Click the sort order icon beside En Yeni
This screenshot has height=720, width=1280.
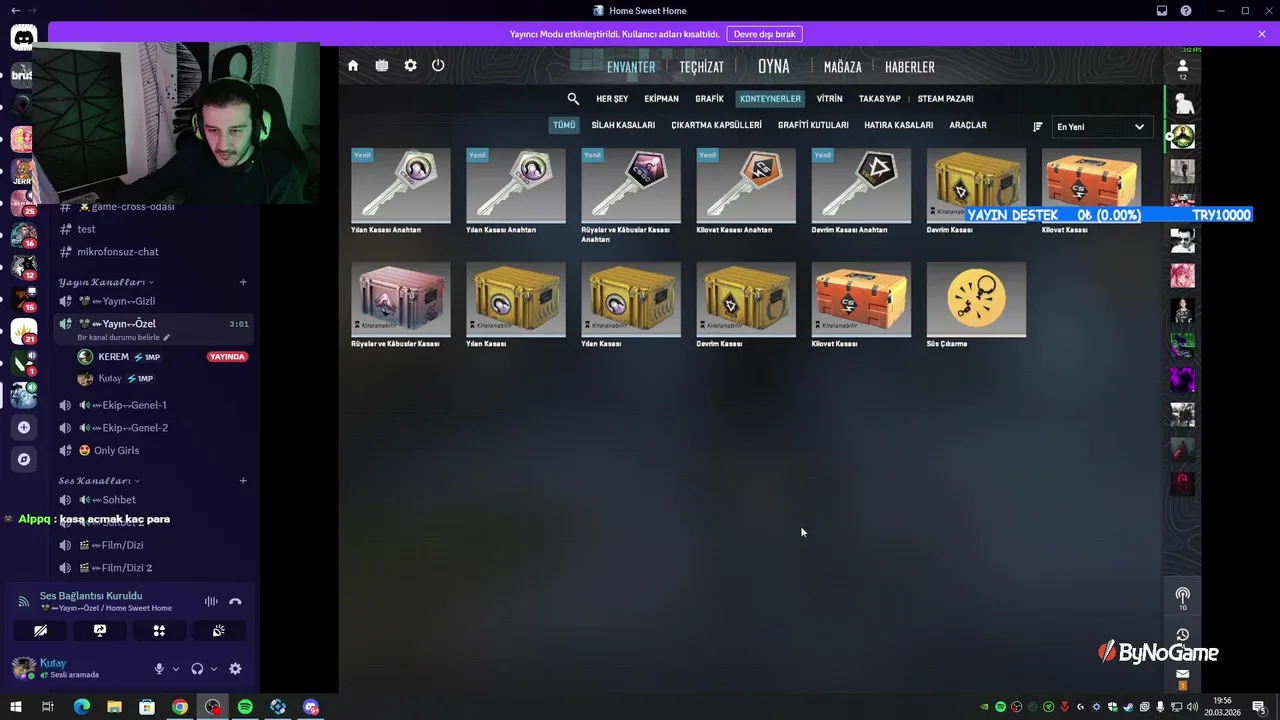click(x=1038, y=127)
